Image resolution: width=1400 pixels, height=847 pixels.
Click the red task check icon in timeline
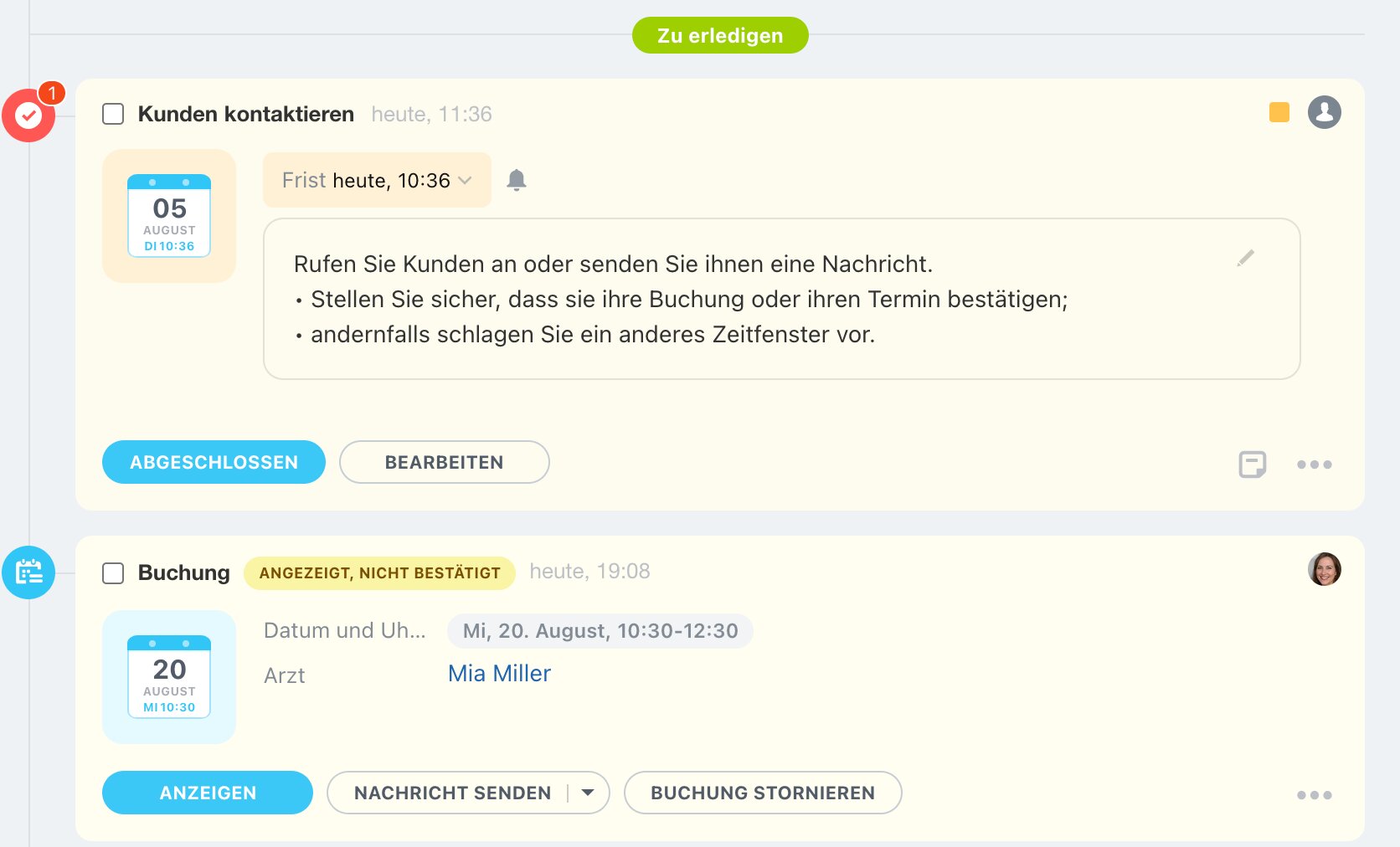pyautogui.click(x=28, y=116)
